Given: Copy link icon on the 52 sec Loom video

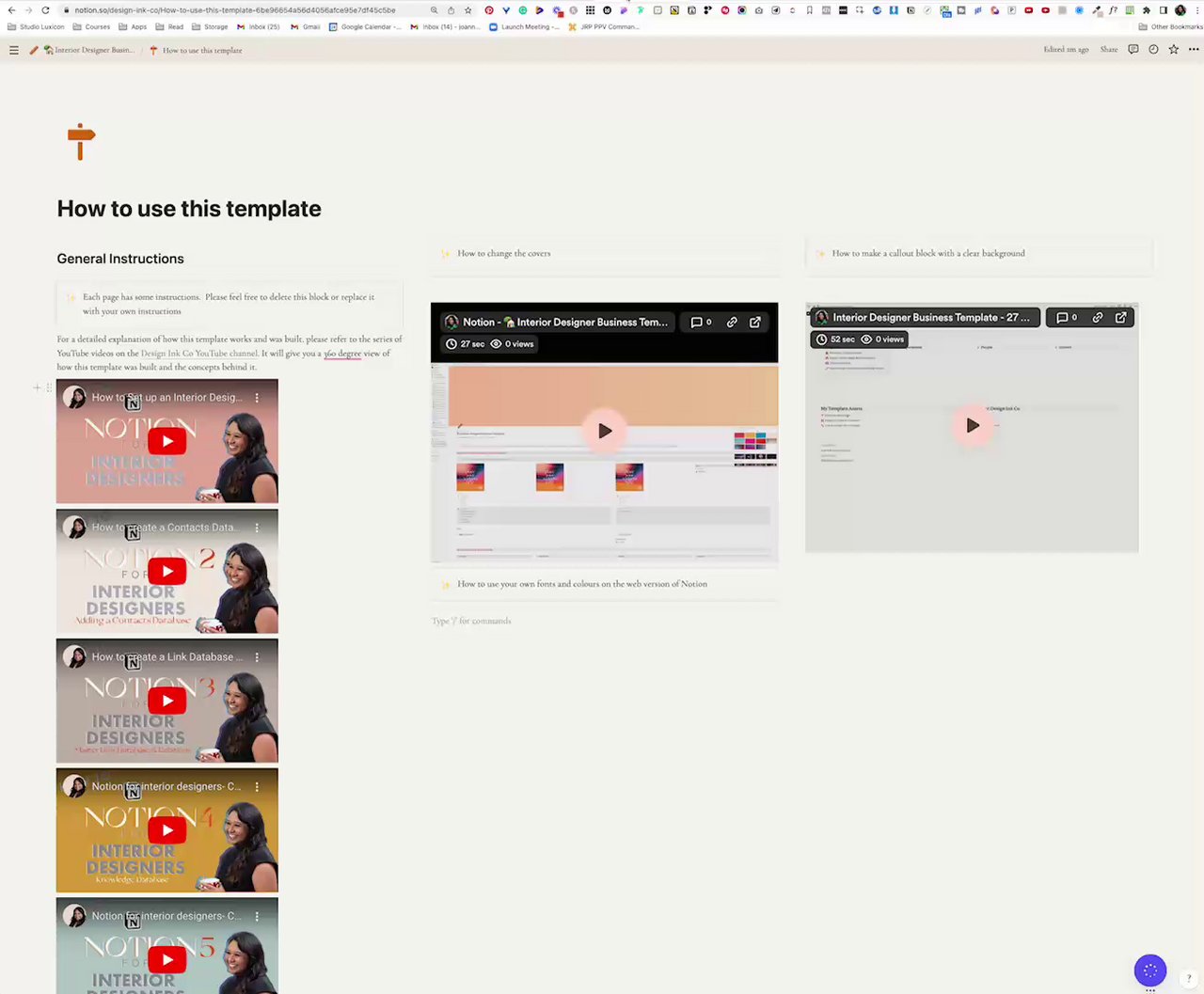Looking at the screenshot, I should 1097,318.
